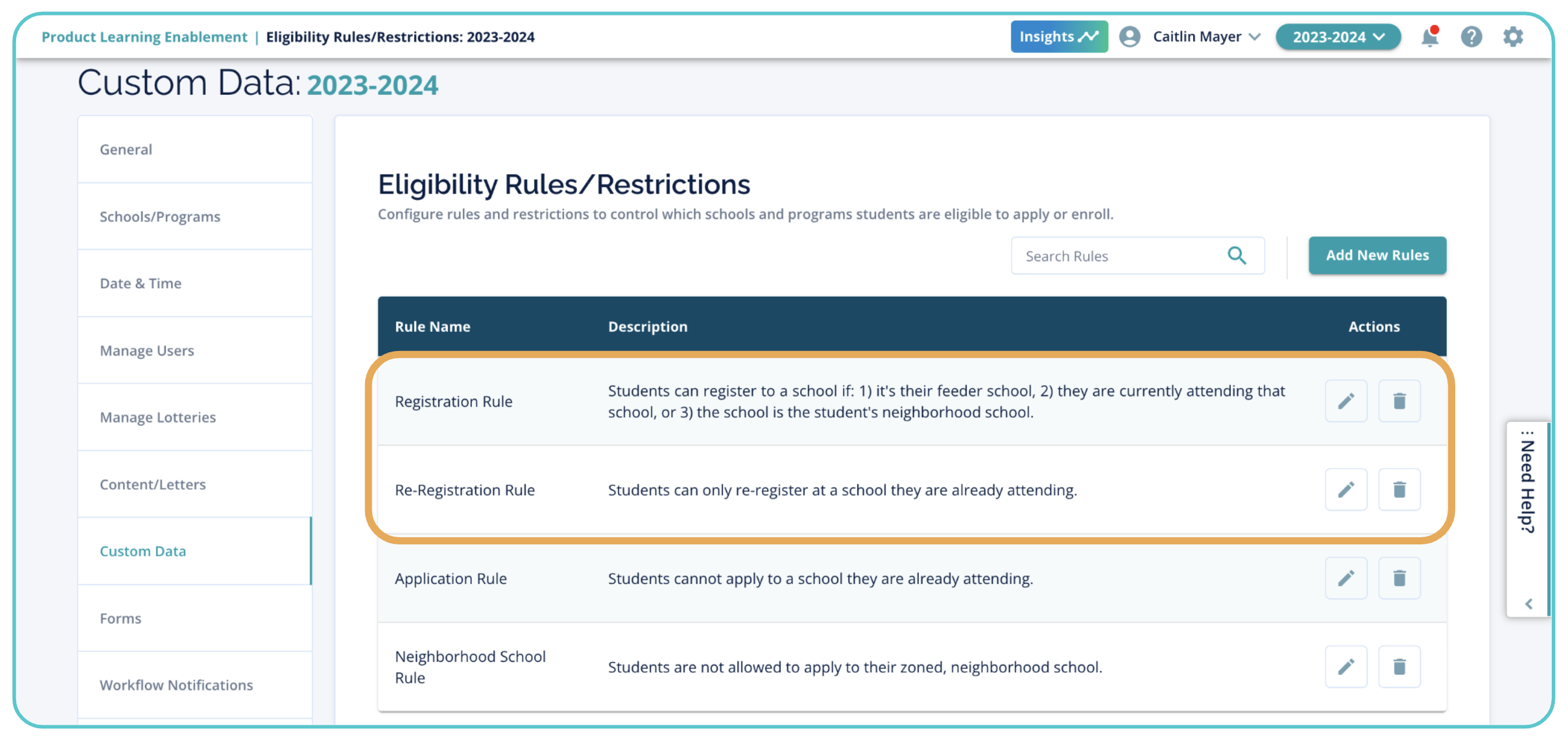Click the search magnifier icon

[x=1236, y=255]
